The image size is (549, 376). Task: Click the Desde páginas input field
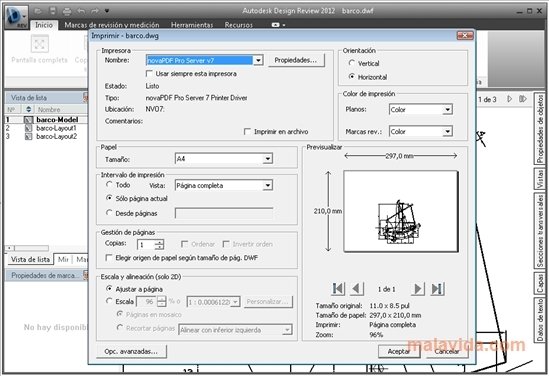[x=224, y=213]
